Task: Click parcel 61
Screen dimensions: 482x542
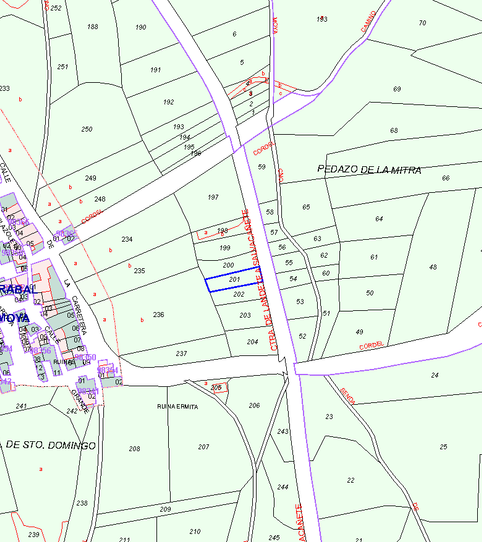Action: pos(374,257)
